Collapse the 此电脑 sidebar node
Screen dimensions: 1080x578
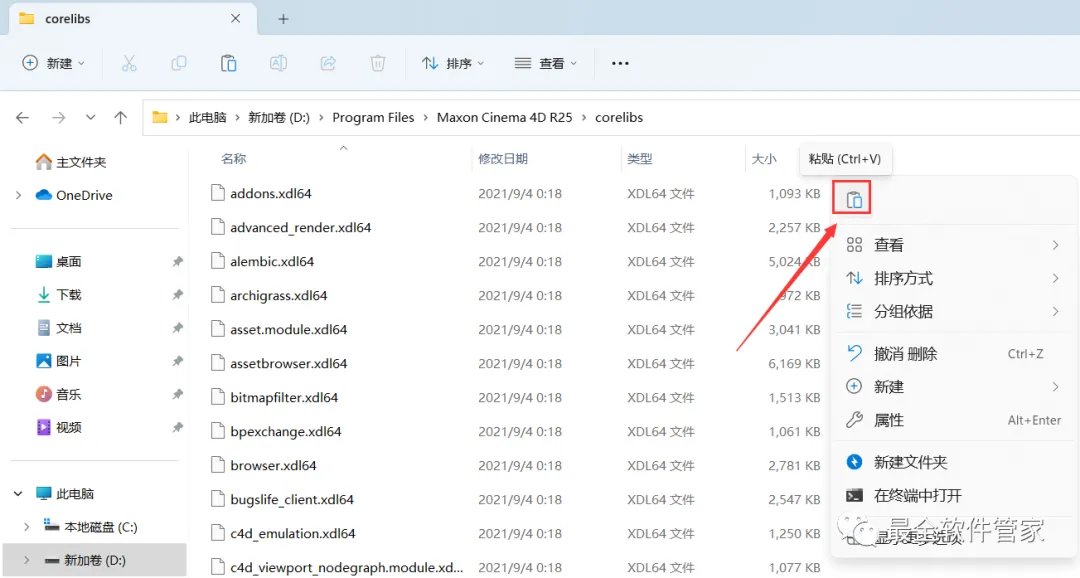click(x=19, y=493)
